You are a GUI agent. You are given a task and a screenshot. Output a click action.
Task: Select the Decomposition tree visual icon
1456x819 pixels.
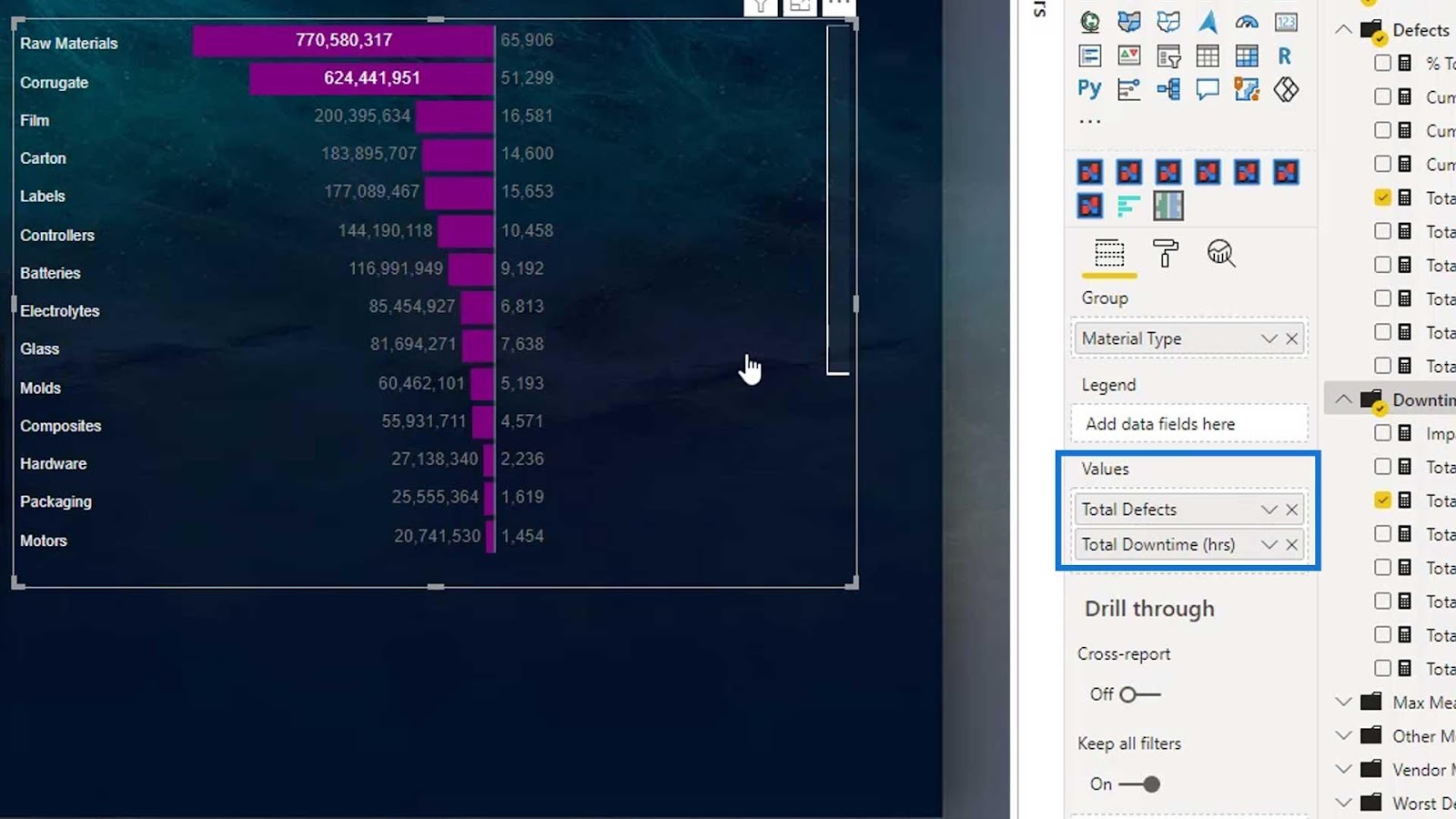coord(1168,89)
